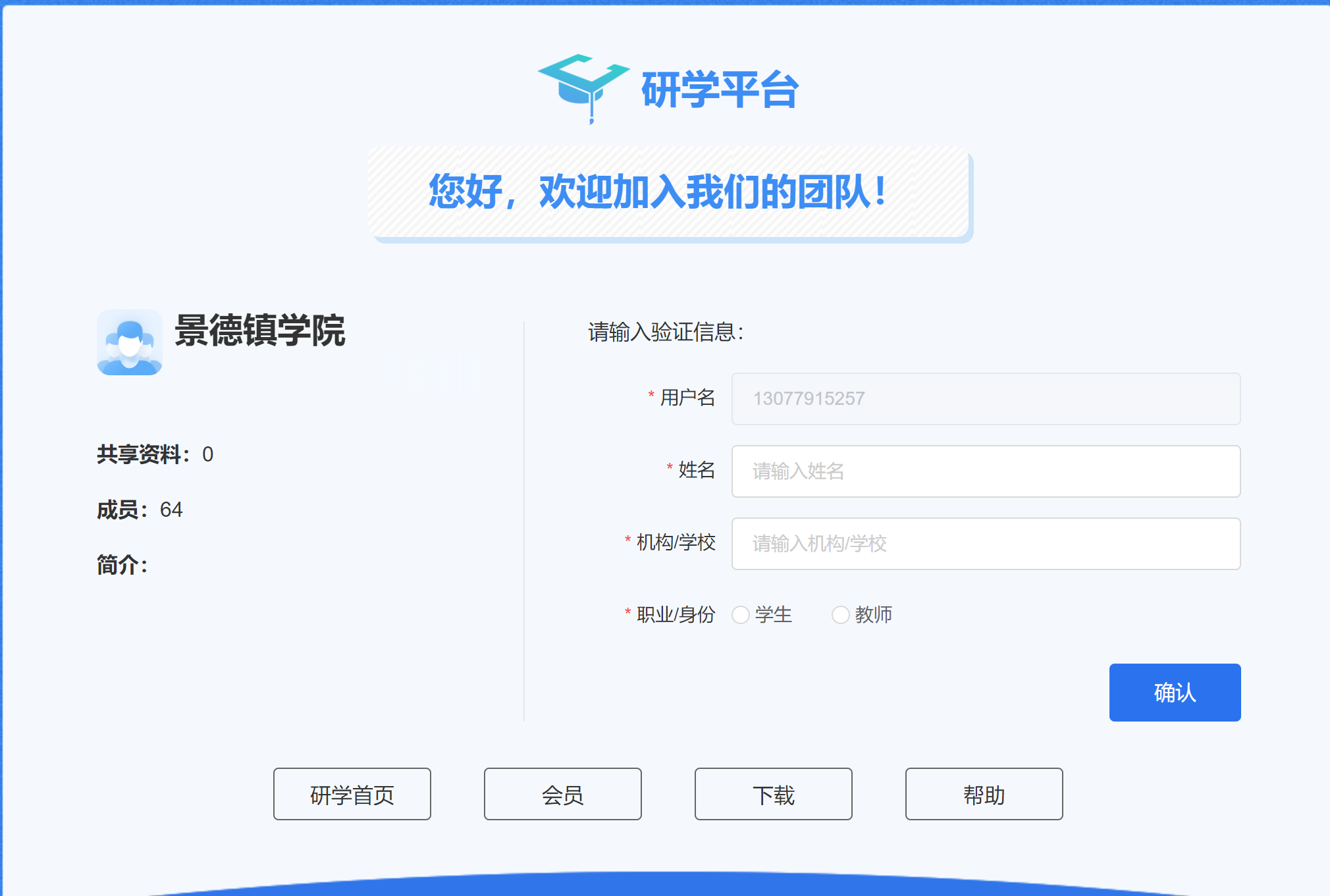1330x896 pixels.
Task: Click the 简介： label
Action: (122, 565)
